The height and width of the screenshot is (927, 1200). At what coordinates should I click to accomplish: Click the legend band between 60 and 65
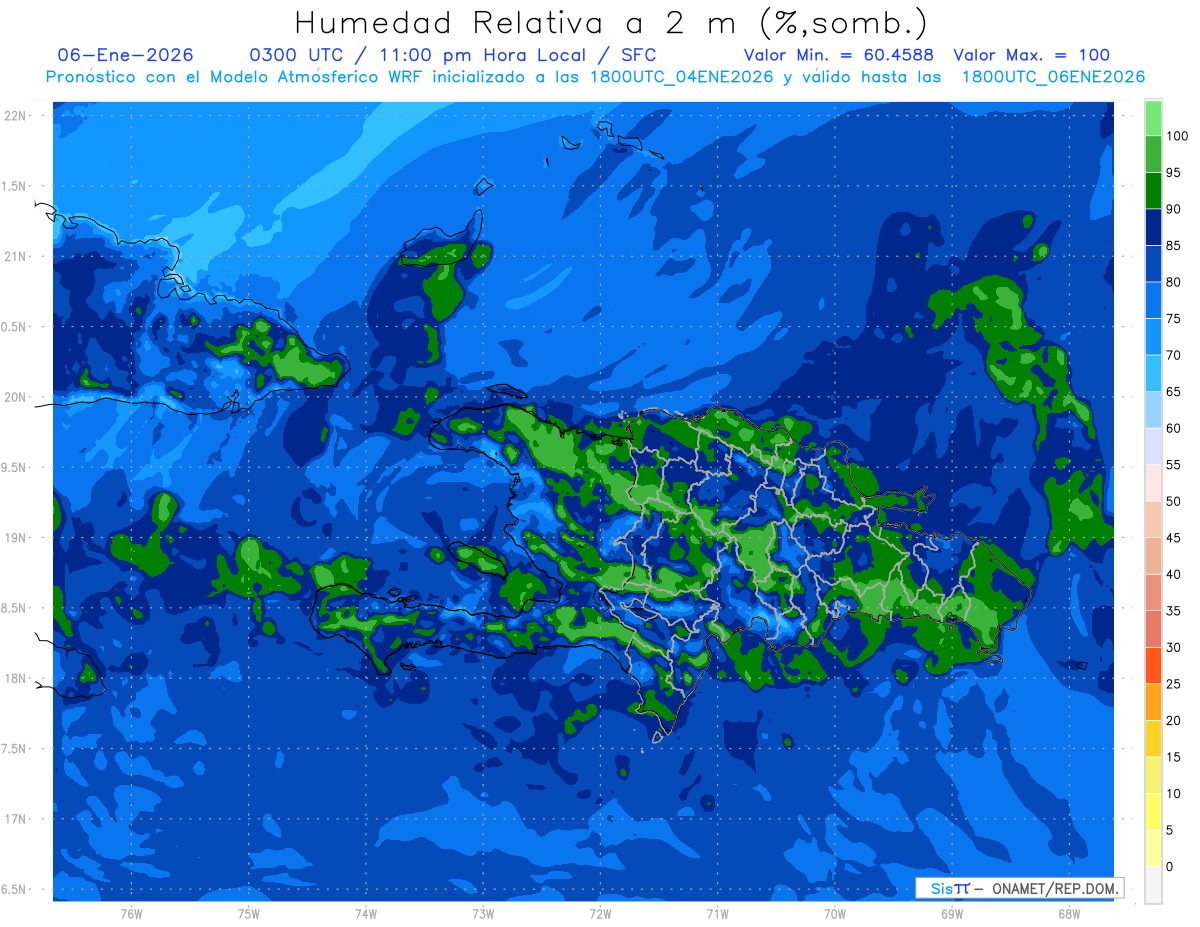[x=1153, y=410]
